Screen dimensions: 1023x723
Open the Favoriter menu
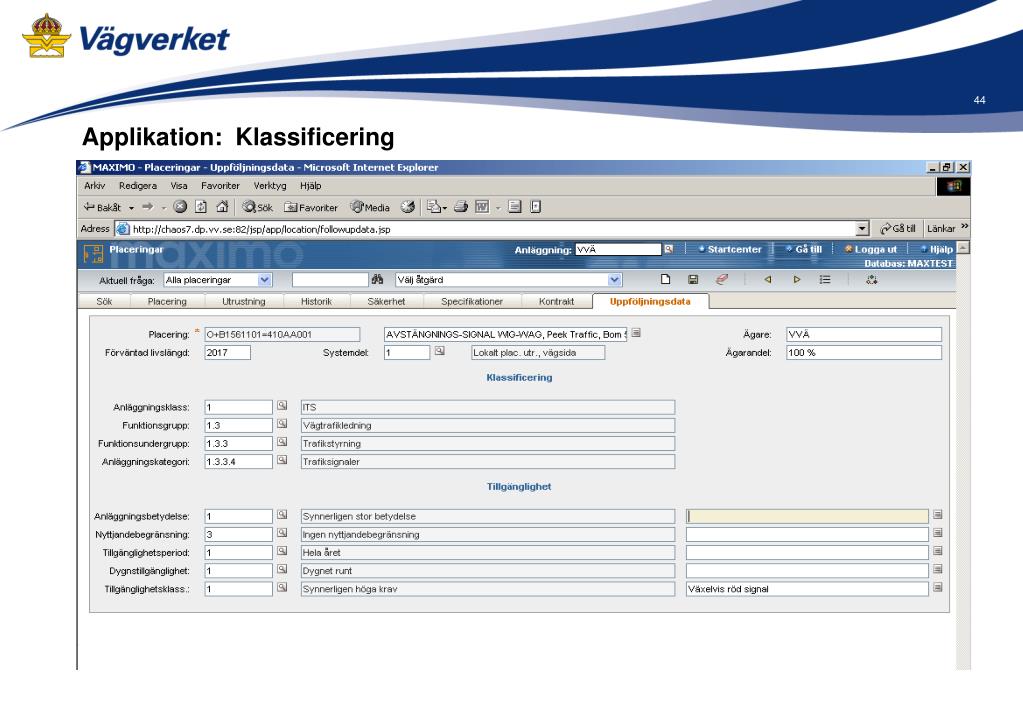tap(220, 186)
